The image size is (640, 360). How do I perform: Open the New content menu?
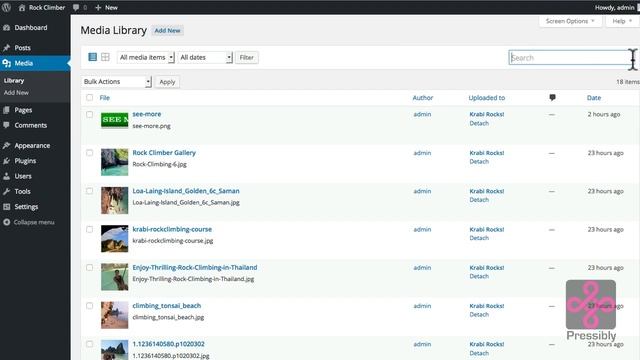point(106,7)
